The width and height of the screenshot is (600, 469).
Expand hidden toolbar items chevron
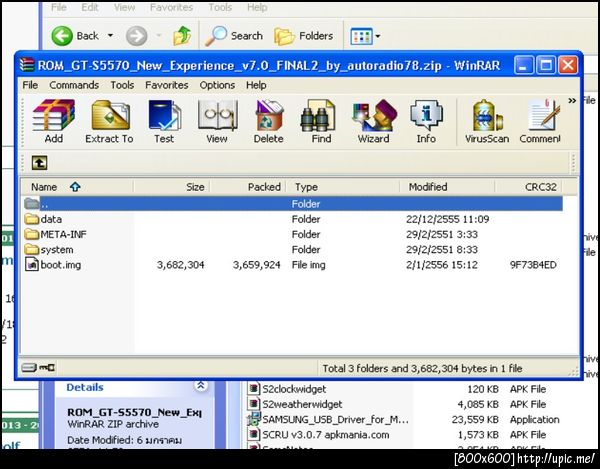572,101
